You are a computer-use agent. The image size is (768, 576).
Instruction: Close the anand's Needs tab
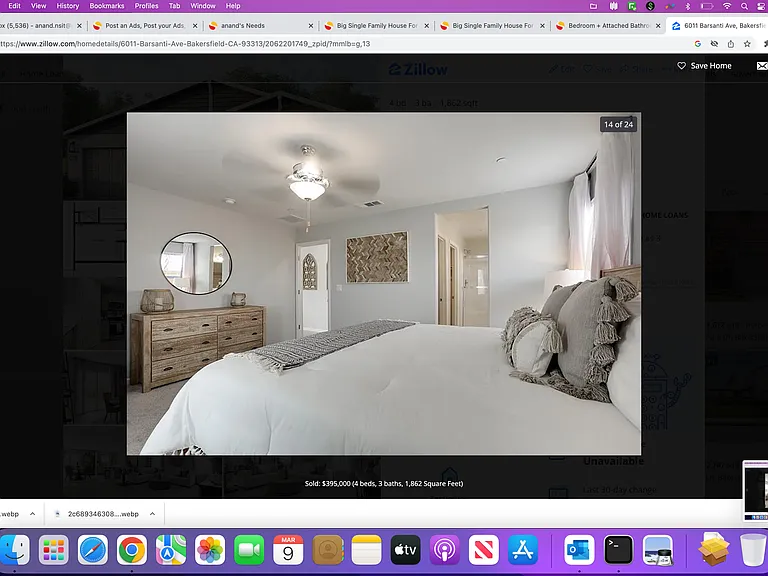click(311, 25)
